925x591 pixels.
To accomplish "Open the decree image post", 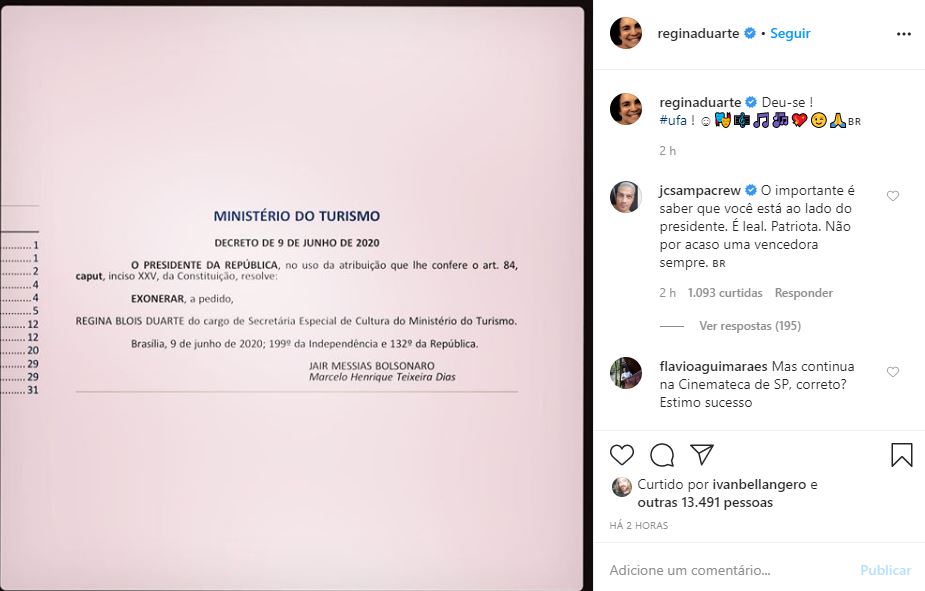I will coord(293,298).
